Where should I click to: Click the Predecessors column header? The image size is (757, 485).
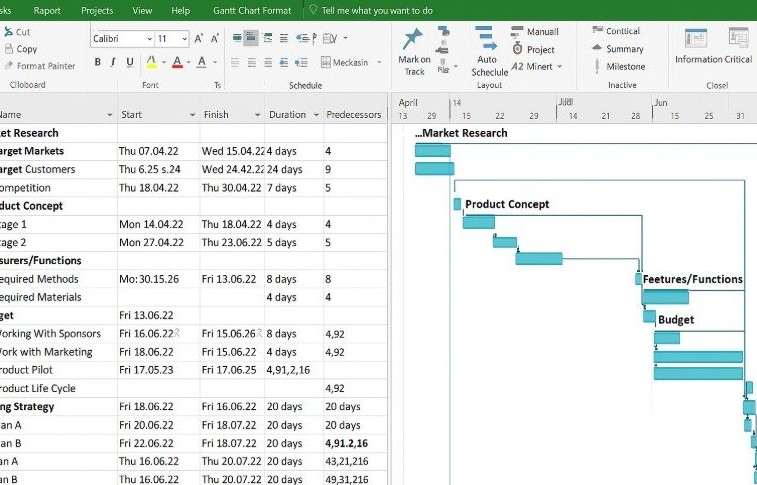pyautogui.click(x=354, y=115)
